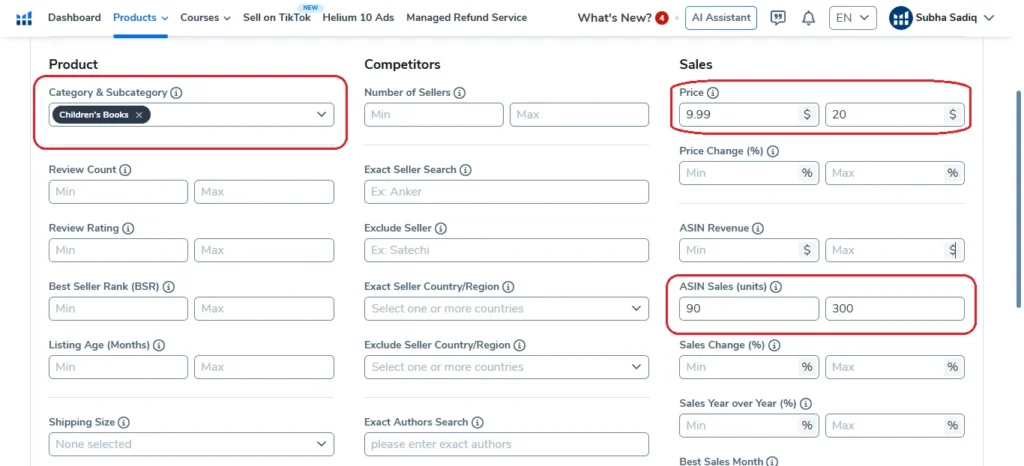
Task: Click the notification bell icon
Action: click(808, 18)
